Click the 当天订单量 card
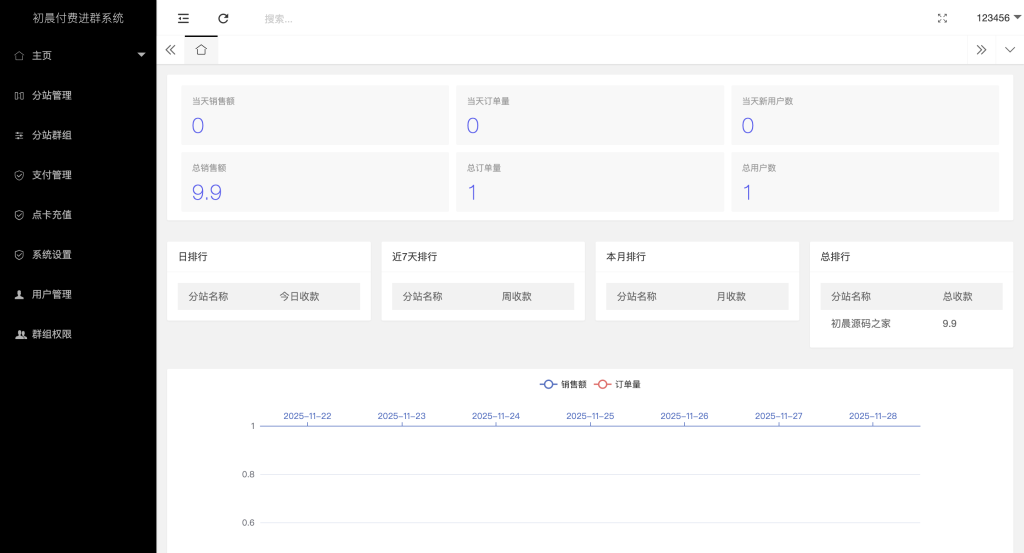The height and width of the screenshot is (553, 1024). [590, 115]
